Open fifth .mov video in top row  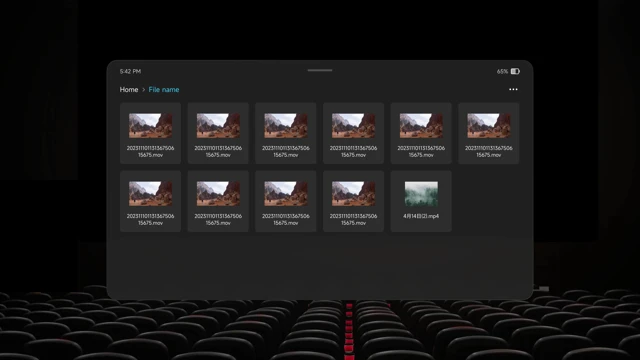421,133
